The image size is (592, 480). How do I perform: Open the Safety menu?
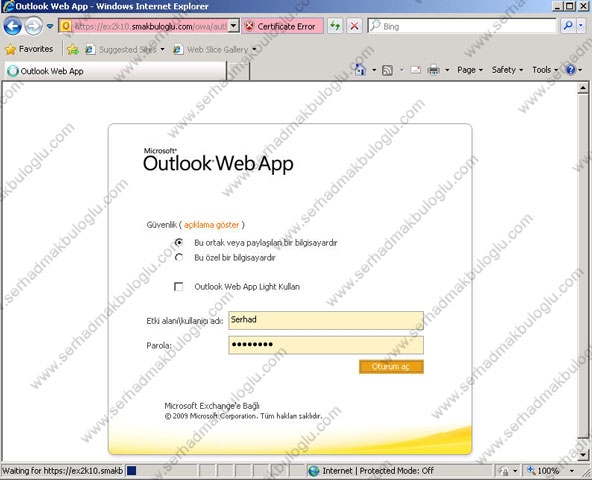(x=507, y=70)
